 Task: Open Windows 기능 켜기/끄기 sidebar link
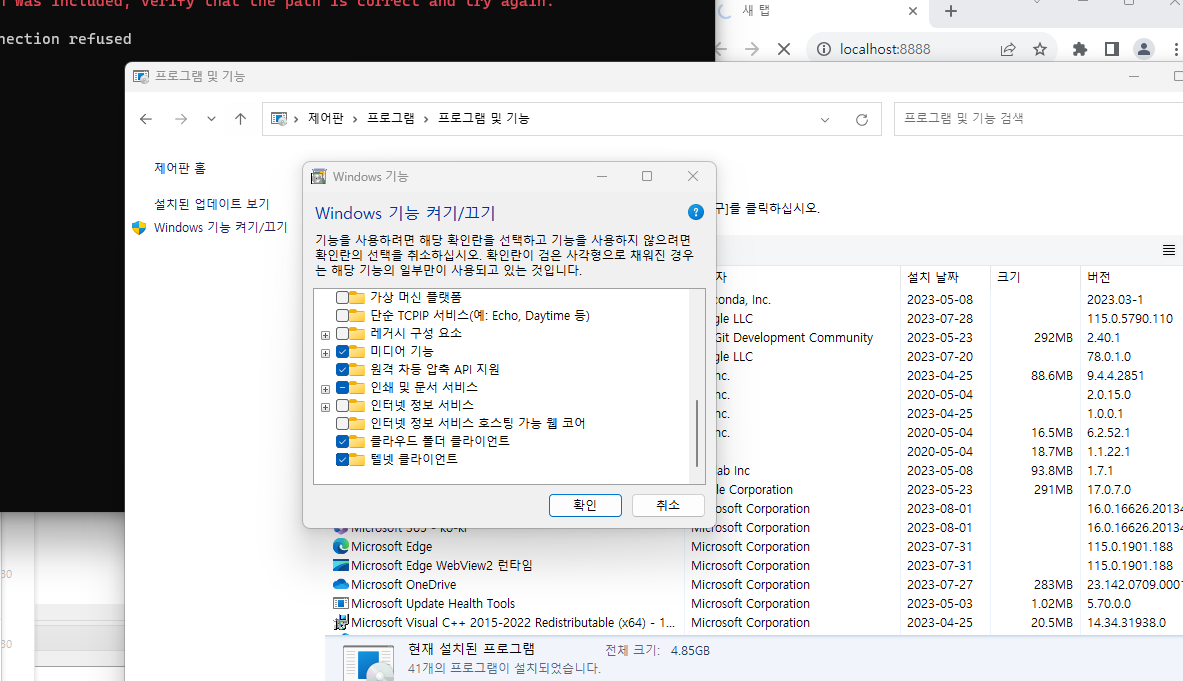tap(220, 227)
